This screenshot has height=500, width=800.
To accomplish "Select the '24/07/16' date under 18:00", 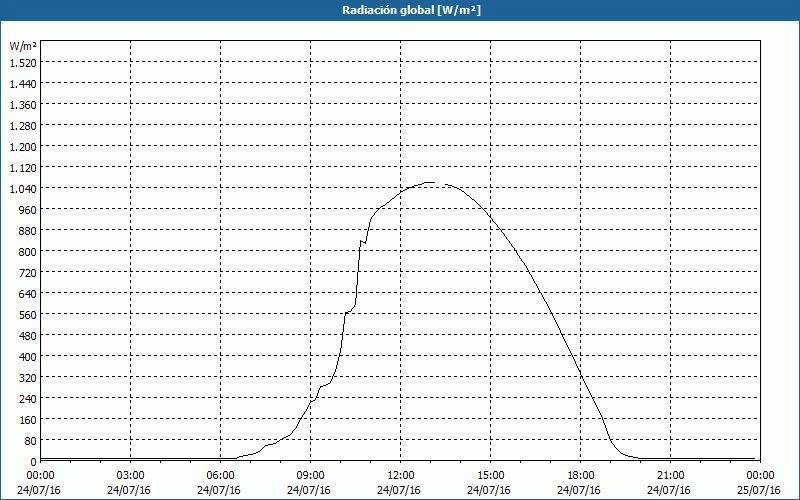I will point(579,490).
